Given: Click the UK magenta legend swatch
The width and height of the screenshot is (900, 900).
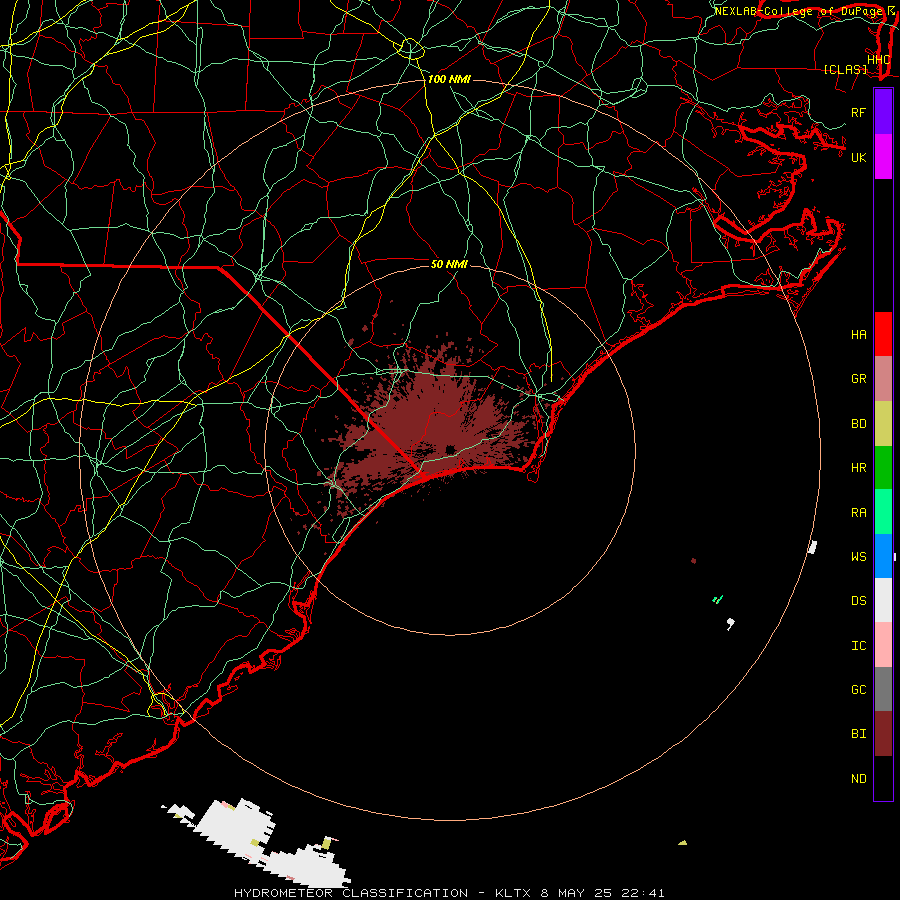Looking at the screenshot, I should click(883, 157).
